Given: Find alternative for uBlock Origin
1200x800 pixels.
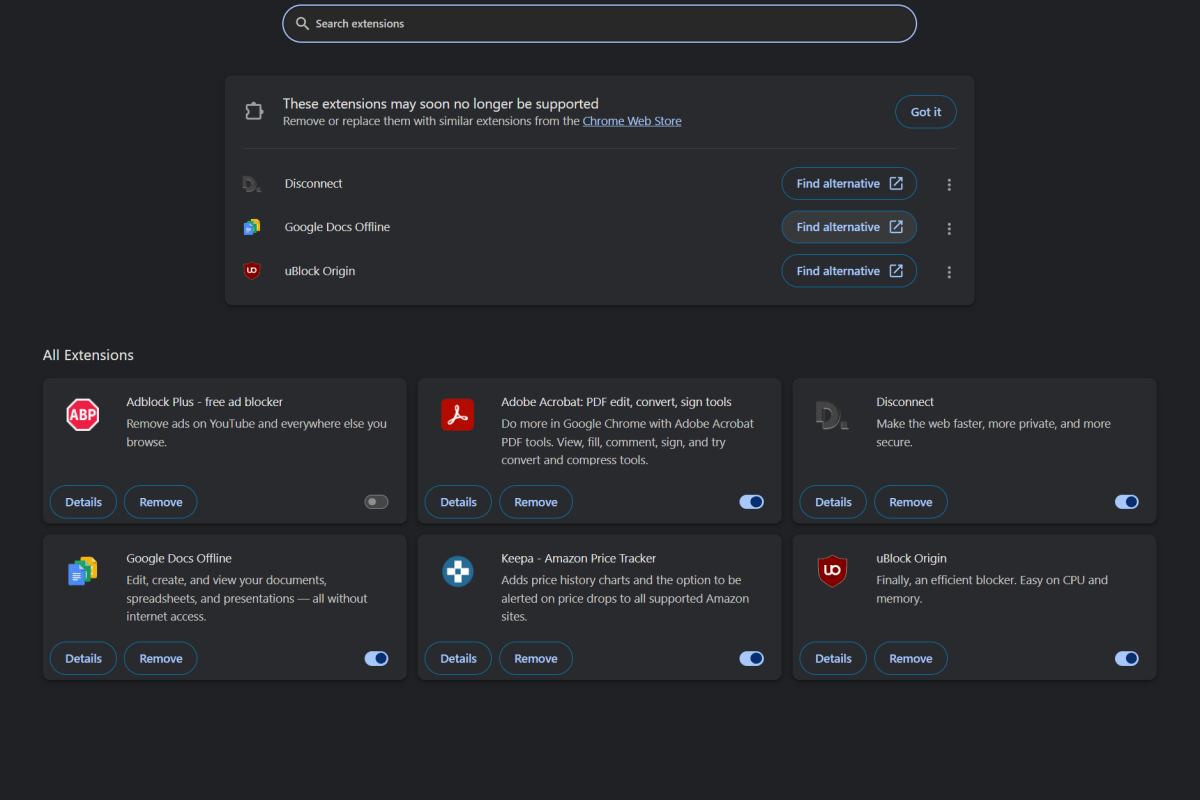Looking at the screenshot, I should 849,271.
